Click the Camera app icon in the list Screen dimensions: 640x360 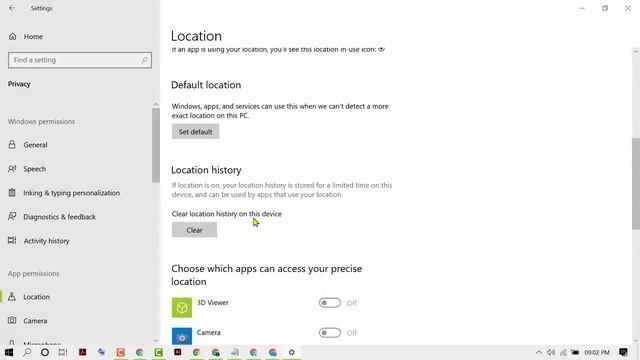point(182,336)
